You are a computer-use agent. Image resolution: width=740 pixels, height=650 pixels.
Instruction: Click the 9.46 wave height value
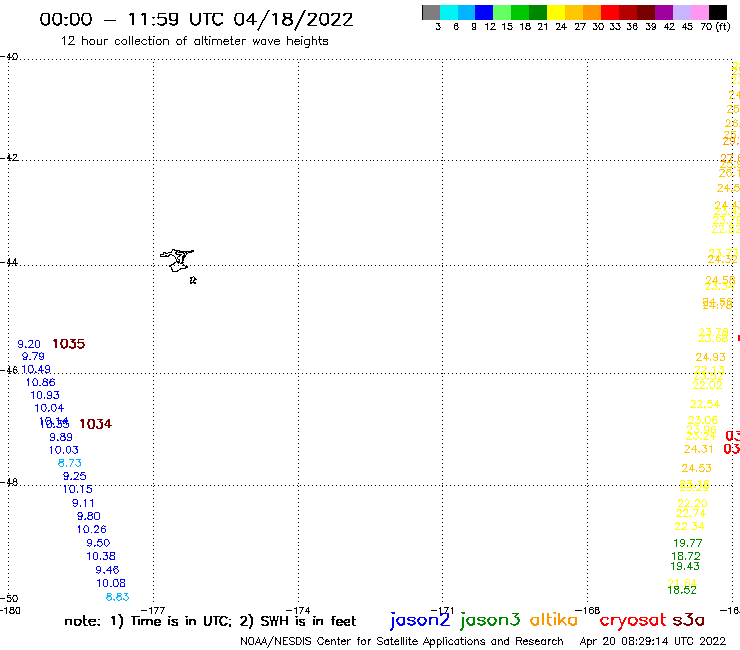pyautogui.click(x=107, y=570)
